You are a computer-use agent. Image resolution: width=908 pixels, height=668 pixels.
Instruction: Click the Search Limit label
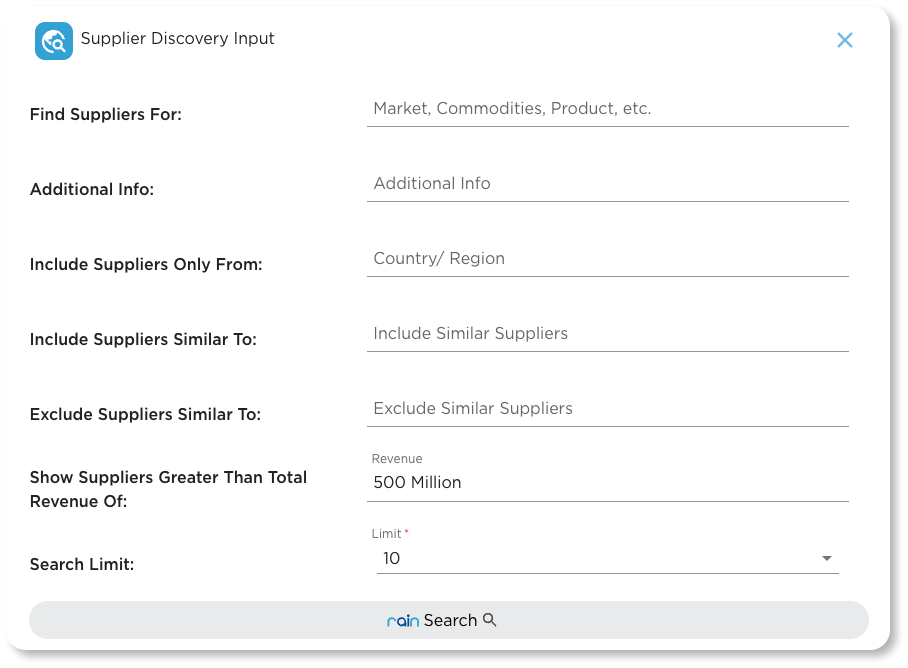coord(82,564)
